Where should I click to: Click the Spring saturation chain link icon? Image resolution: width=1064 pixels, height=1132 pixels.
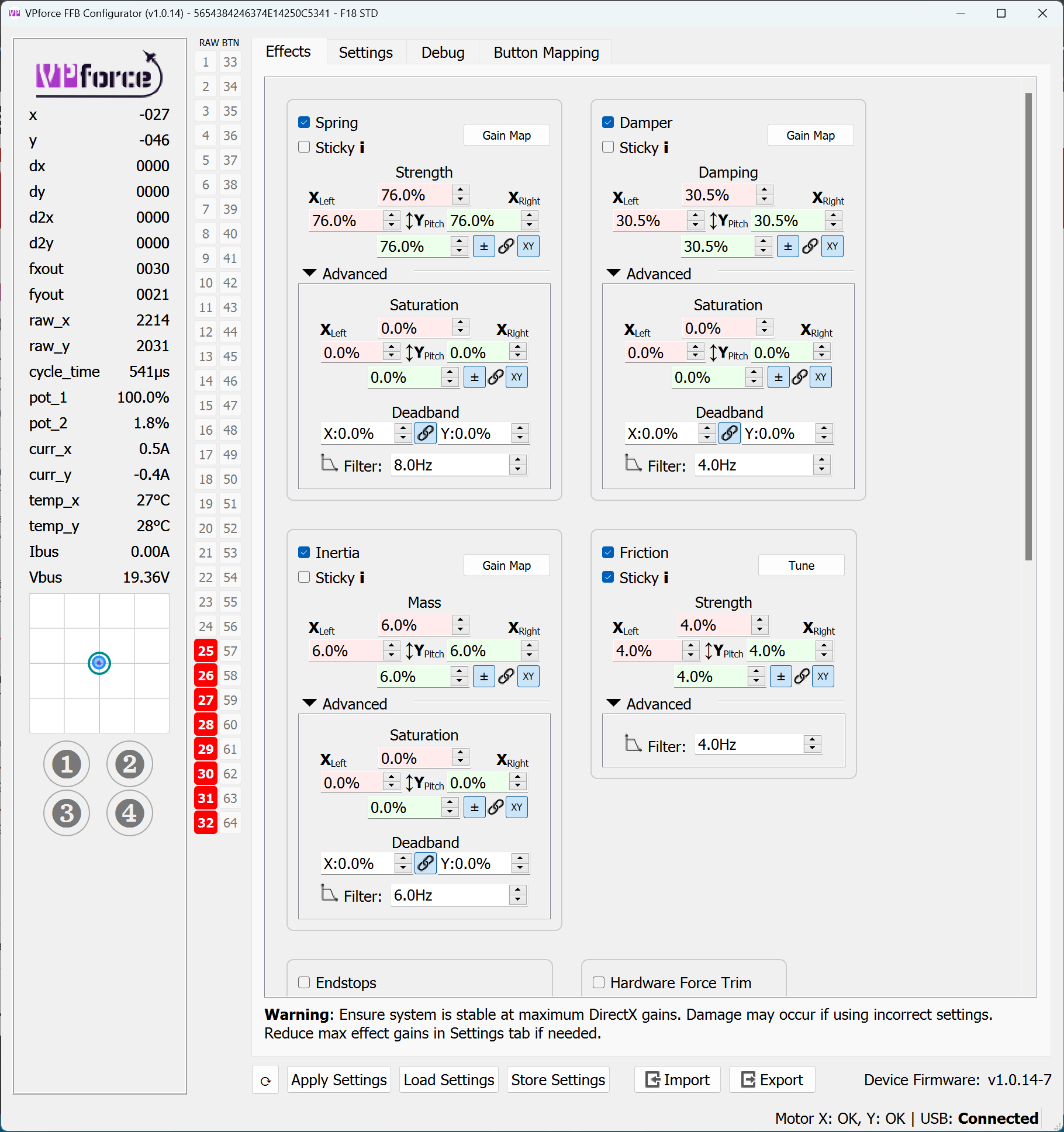[496, 378]
